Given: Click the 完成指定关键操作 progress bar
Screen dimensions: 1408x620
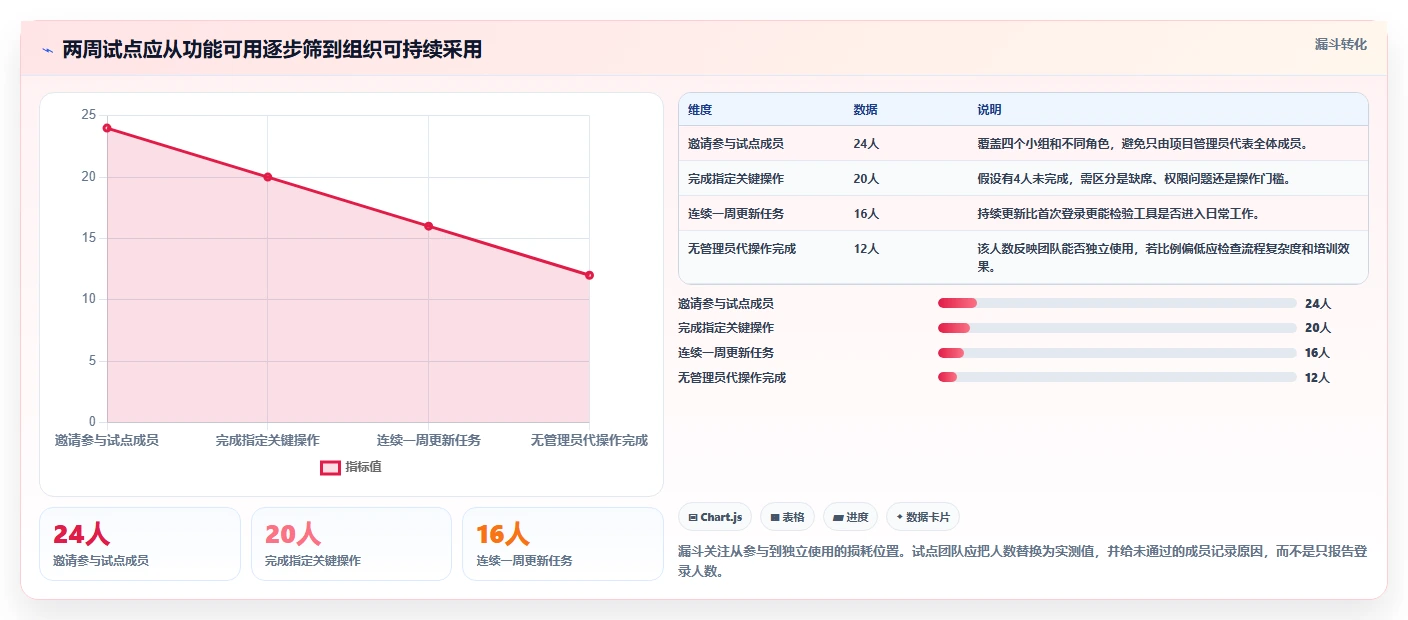Looking at the screenshot, I should pos(1117,328).
